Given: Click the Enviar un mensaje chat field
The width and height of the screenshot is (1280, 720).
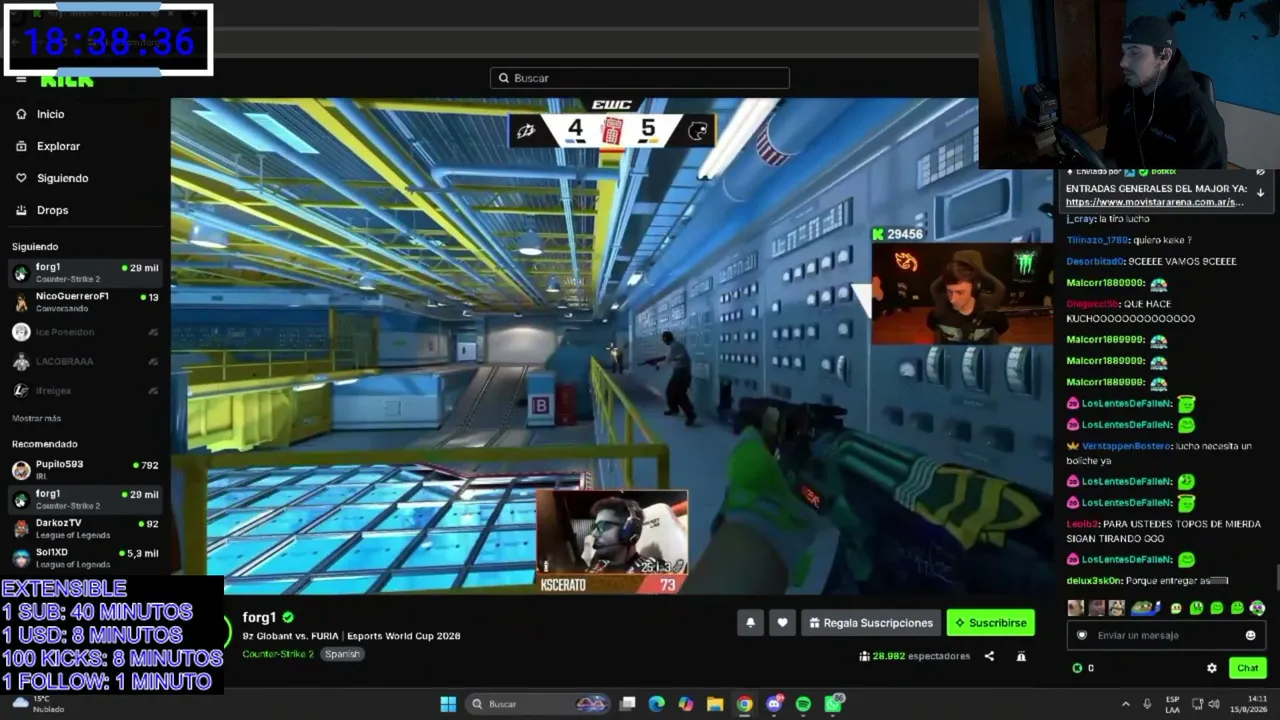Looking at the screenshot, I should coord(1166,635).
